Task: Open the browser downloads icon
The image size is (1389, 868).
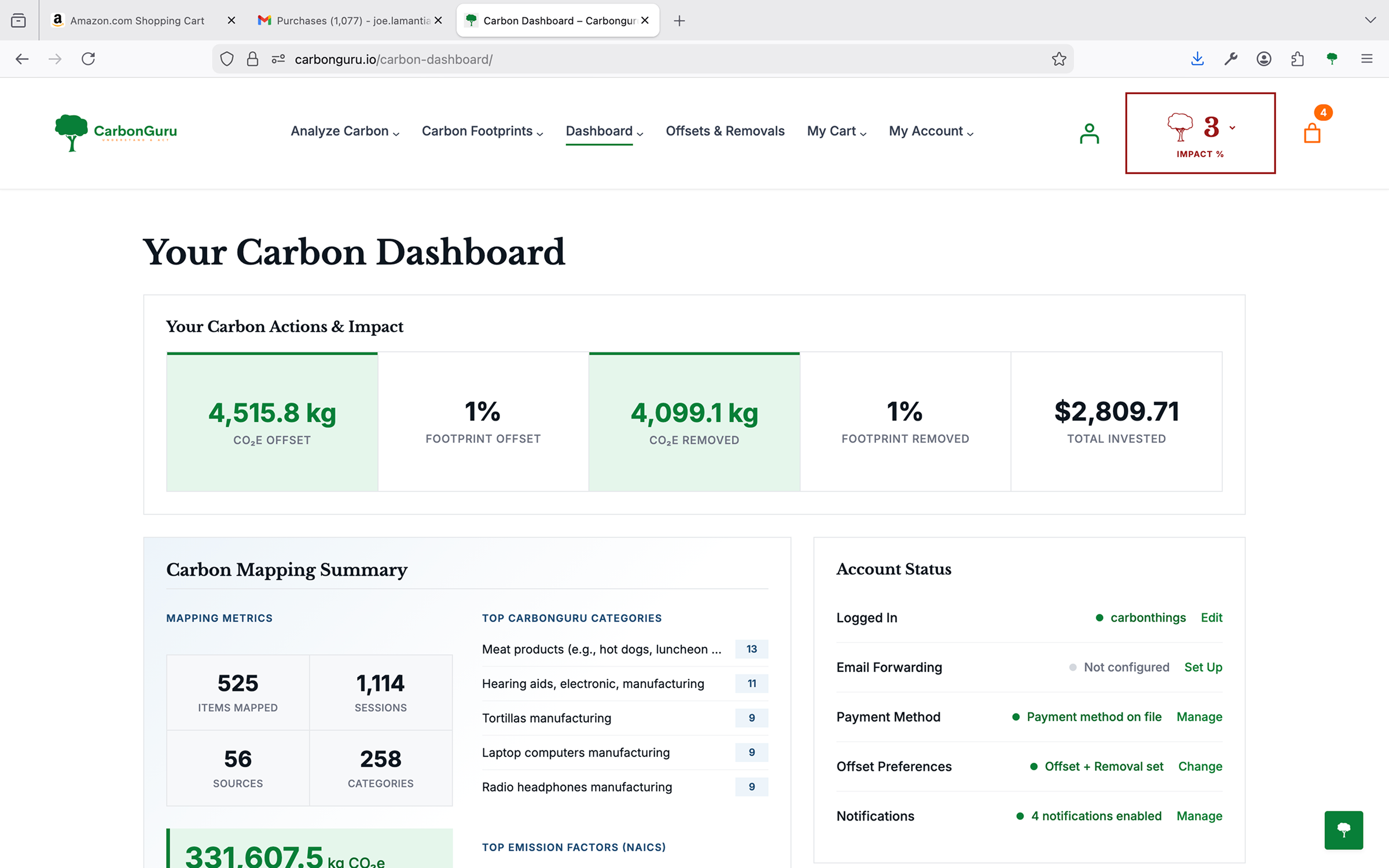Action: [1197, 58]
